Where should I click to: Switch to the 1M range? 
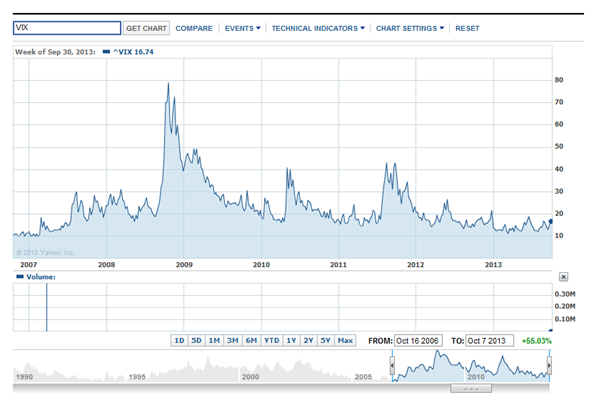click(x=214, y=341)
